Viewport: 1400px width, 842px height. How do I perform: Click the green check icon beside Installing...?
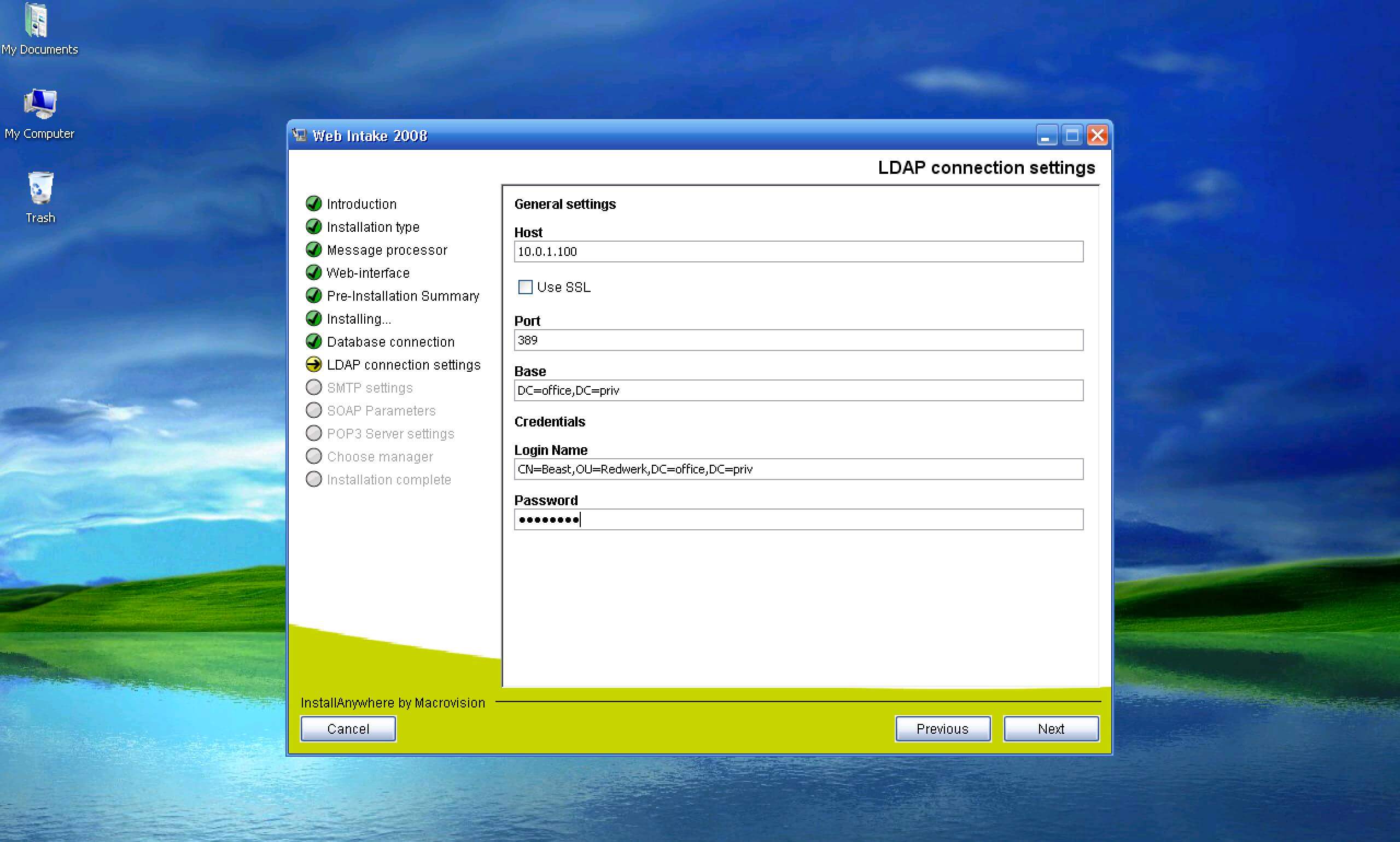click(x=314, y=318)
